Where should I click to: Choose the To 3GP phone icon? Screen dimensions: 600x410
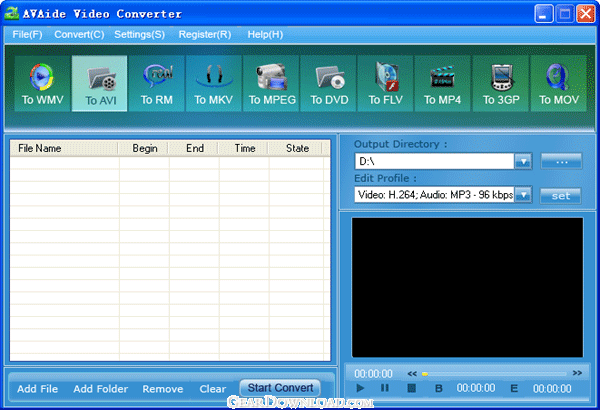pos(501,83)
